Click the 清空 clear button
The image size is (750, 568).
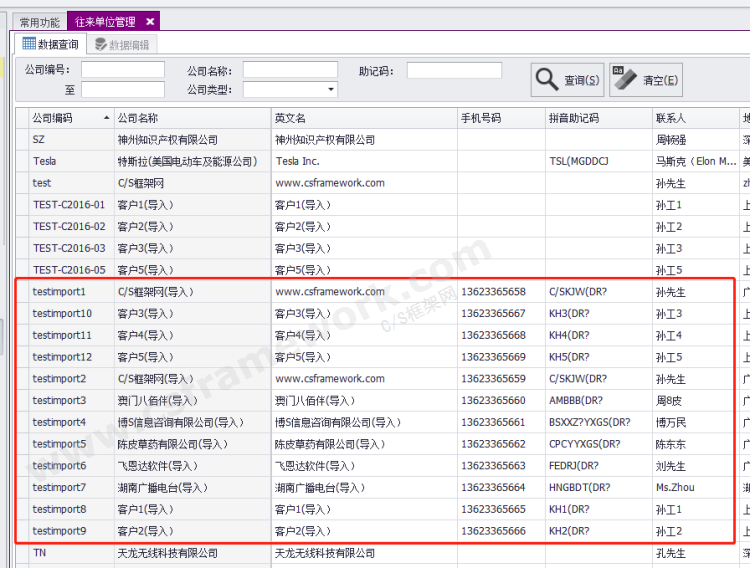(645, 80)
